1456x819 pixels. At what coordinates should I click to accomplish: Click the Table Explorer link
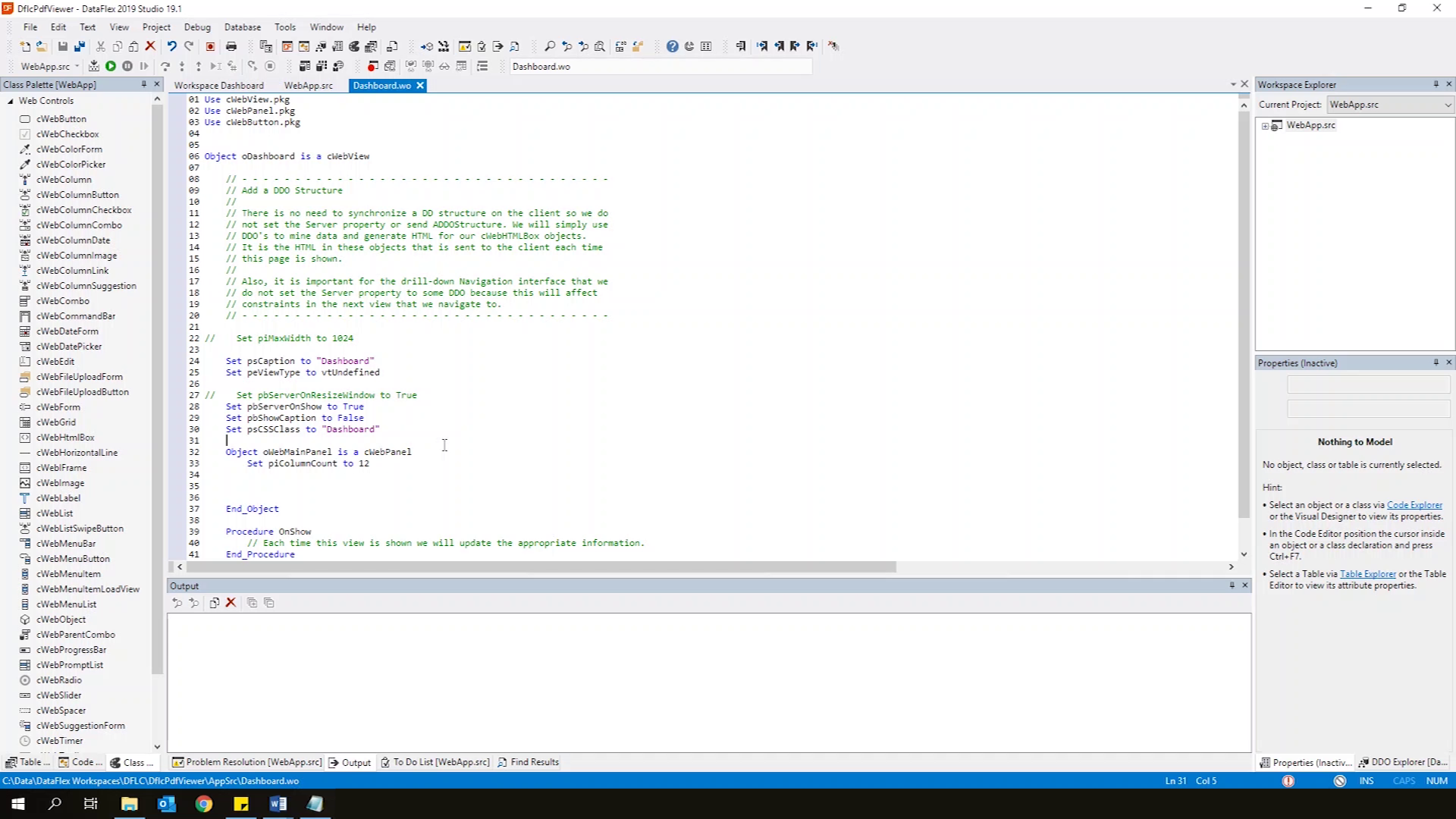pyautogui.click(x=1367, y=574)
